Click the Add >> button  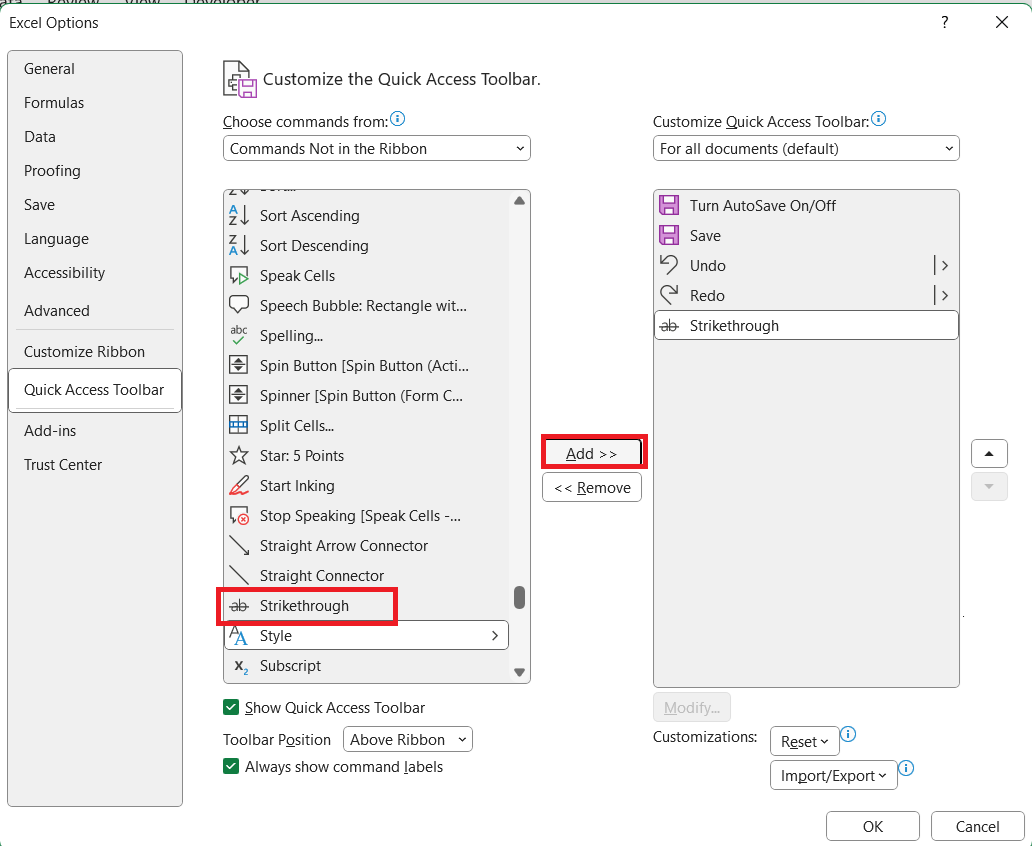tap(592, 454)
